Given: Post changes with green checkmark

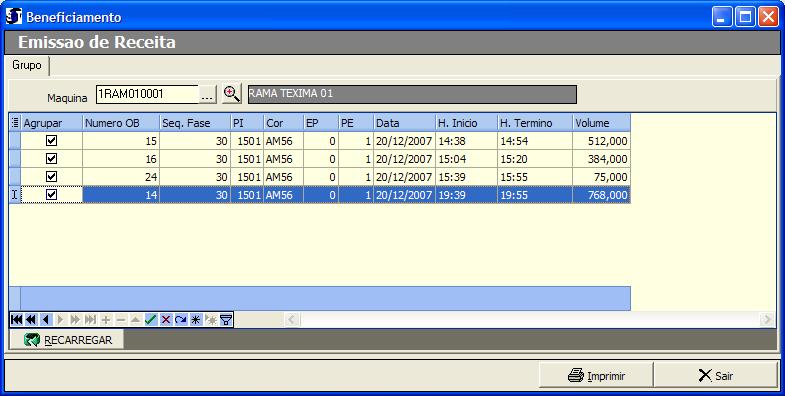Looking at the screenshot, I should tap(151, 320).
